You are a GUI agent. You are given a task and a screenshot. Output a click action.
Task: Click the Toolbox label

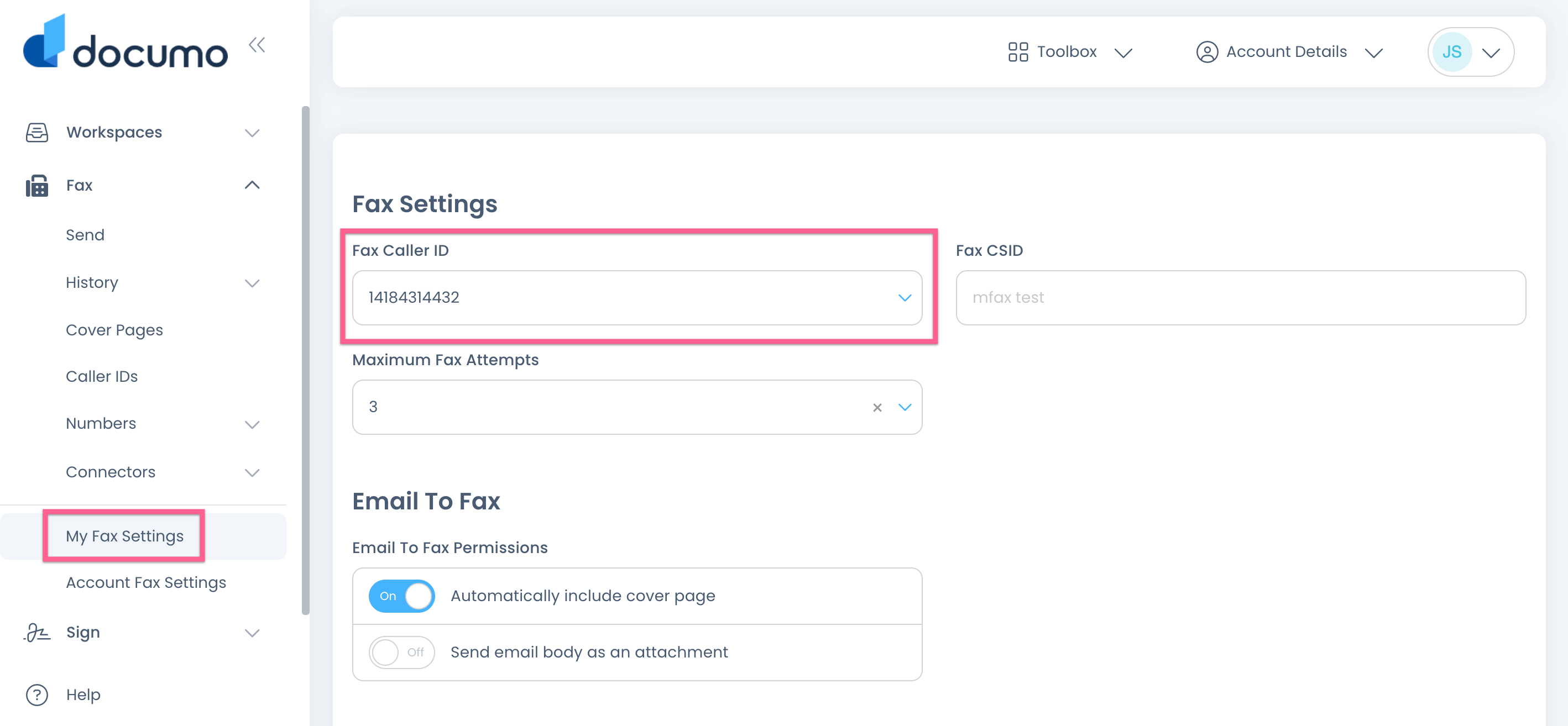pos(1067,52)
